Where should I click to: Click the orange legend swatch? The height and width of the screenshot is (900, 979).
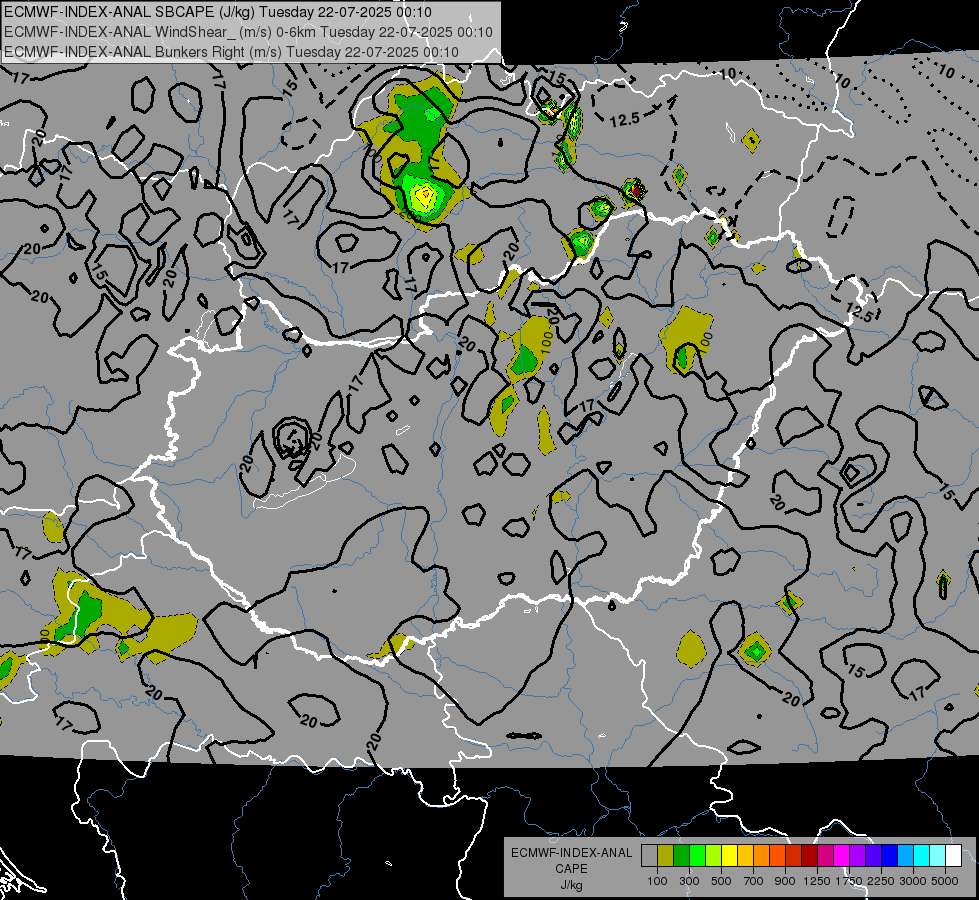click(761, 856)
